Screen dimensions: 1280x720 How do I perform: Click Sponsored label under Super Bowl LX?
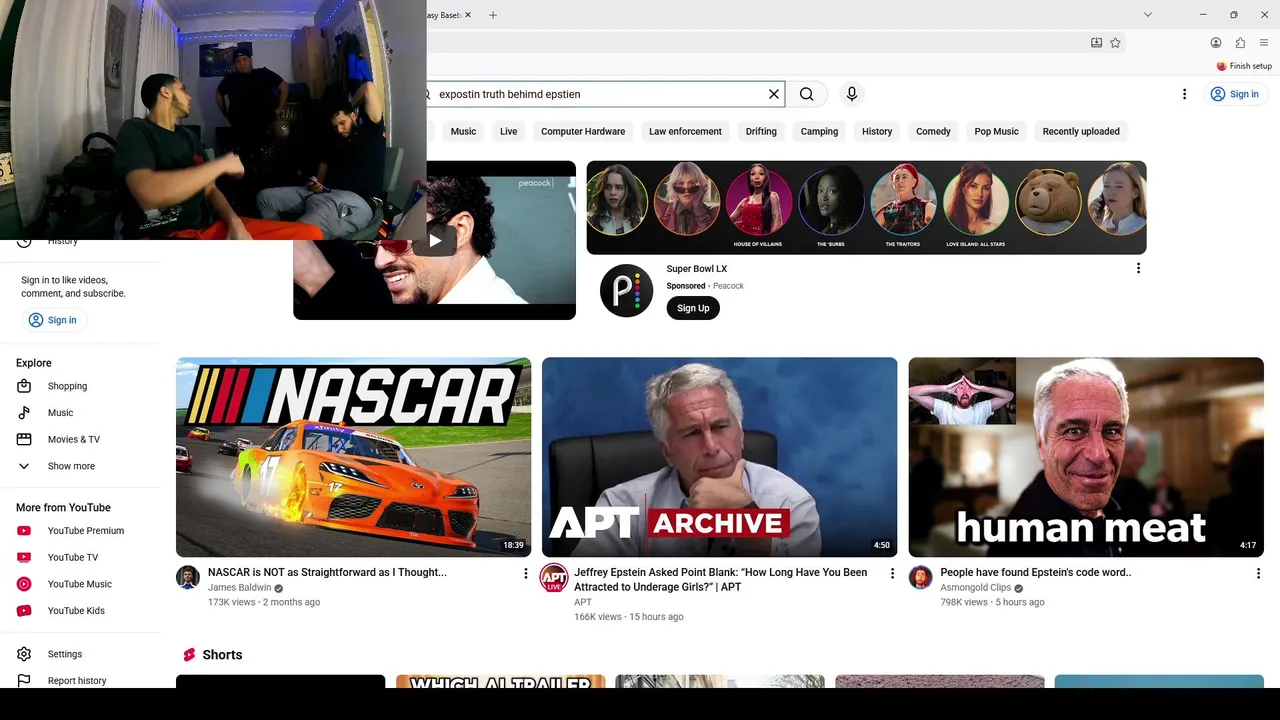686,286
